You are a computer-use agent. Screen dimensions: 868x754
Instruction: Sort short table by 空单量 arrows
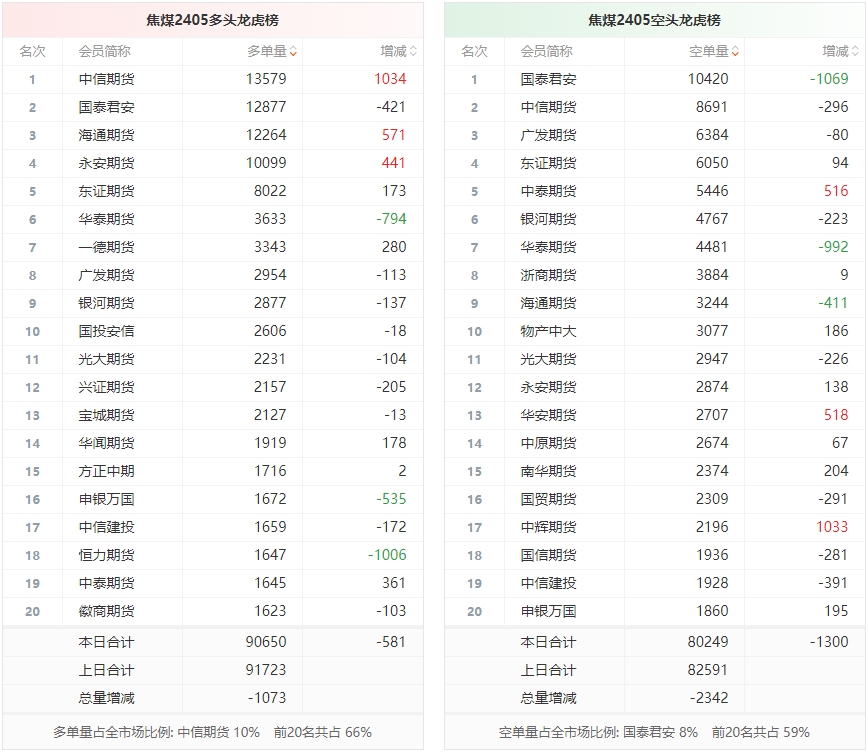point(735,51)
